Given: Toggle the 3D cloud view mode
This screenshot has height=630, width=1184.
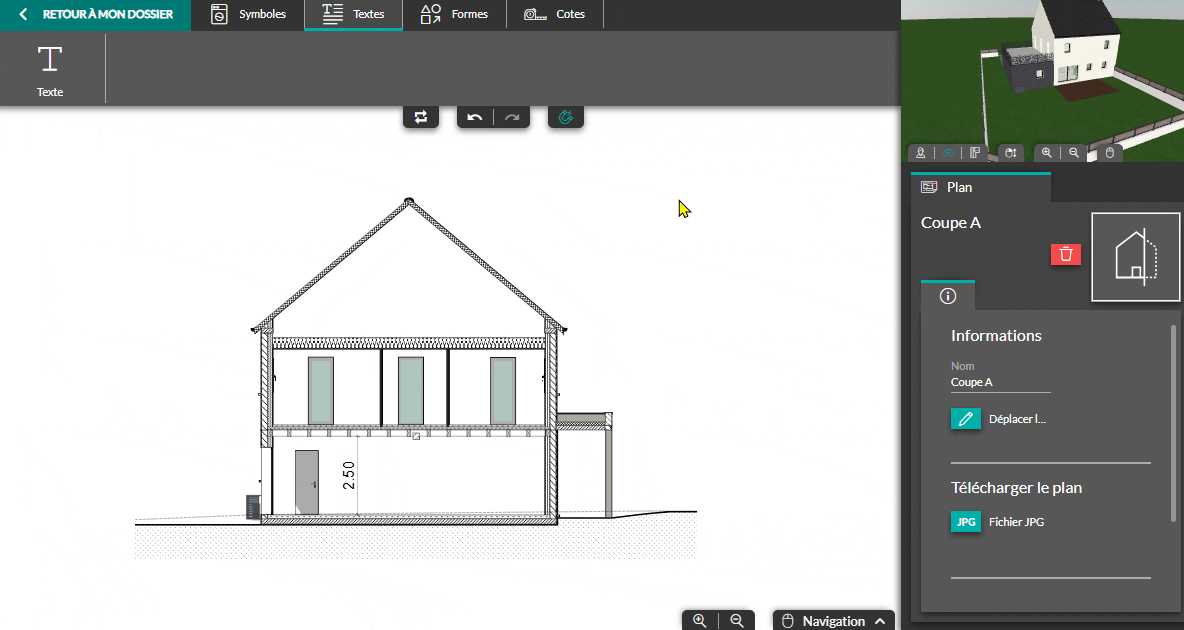Looking at the screenshot, I should [x=948, y=153].
